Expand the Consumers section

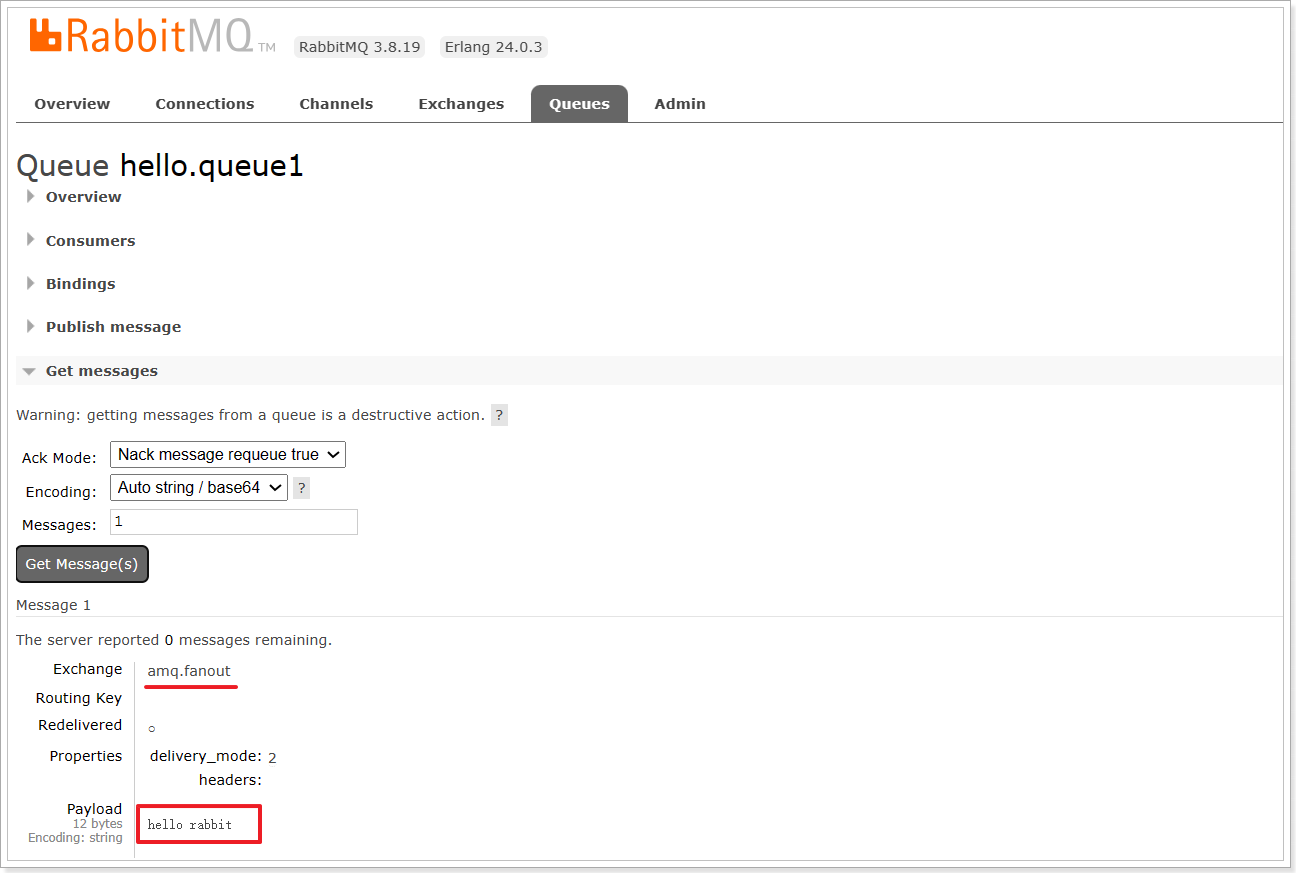tap(90, 241)
